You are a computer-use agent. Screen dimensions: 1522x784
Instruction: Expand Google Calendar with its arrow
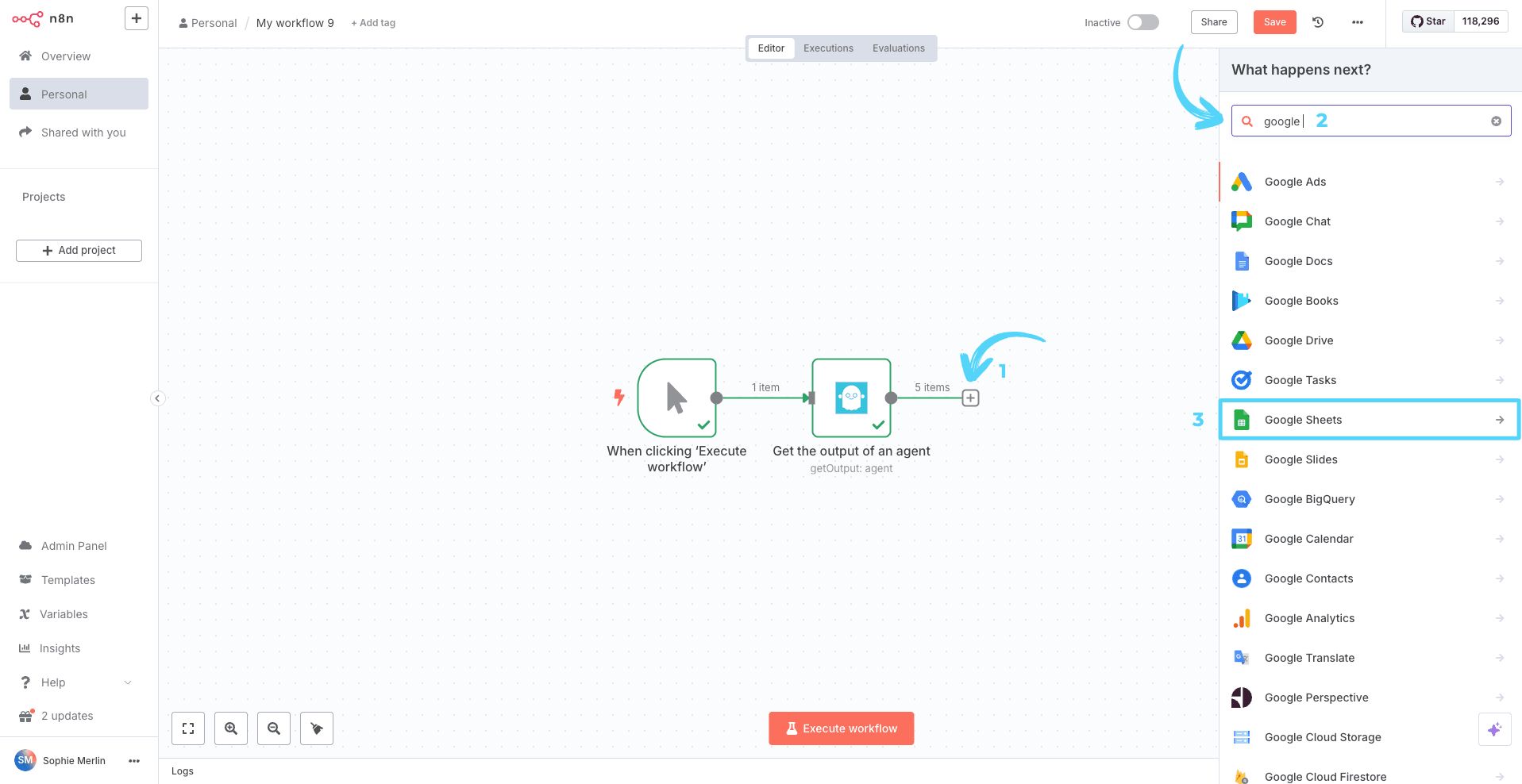(x=1500, y=539)
